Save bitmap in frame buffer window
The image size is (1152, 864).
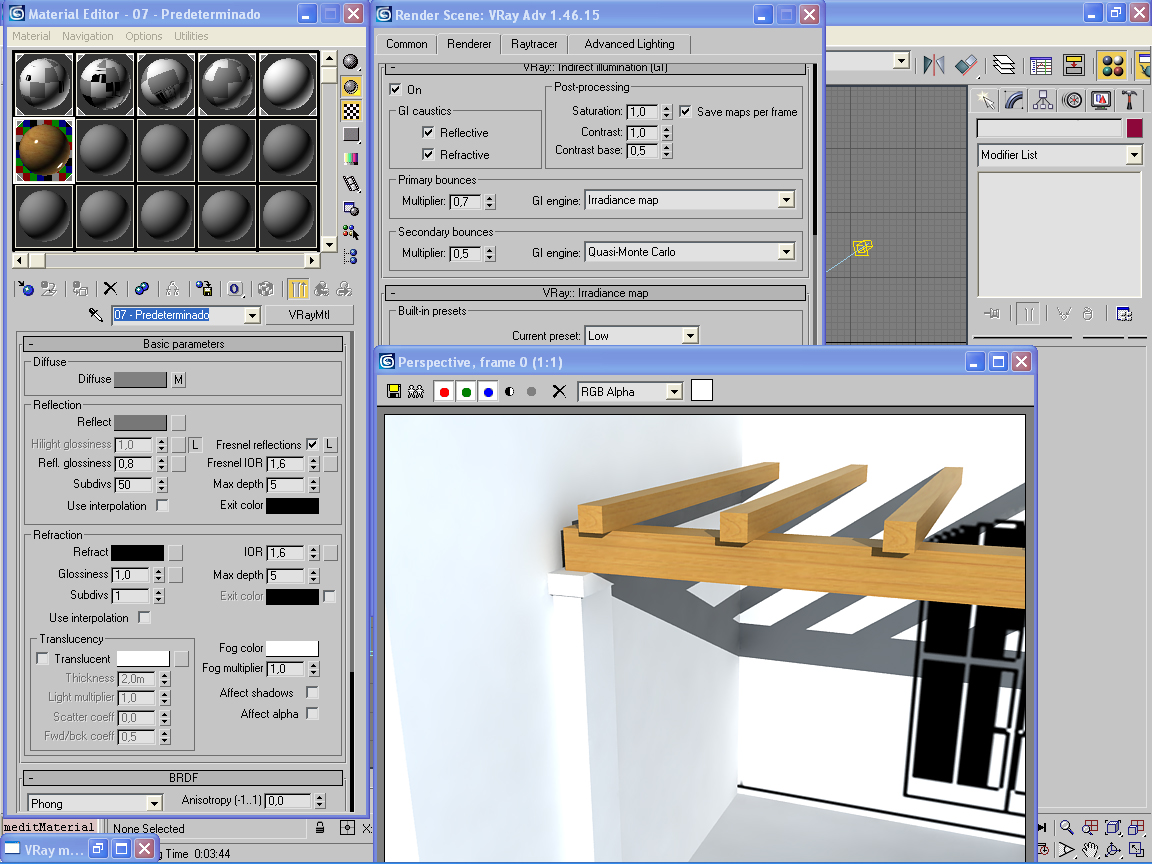[394, 392]
